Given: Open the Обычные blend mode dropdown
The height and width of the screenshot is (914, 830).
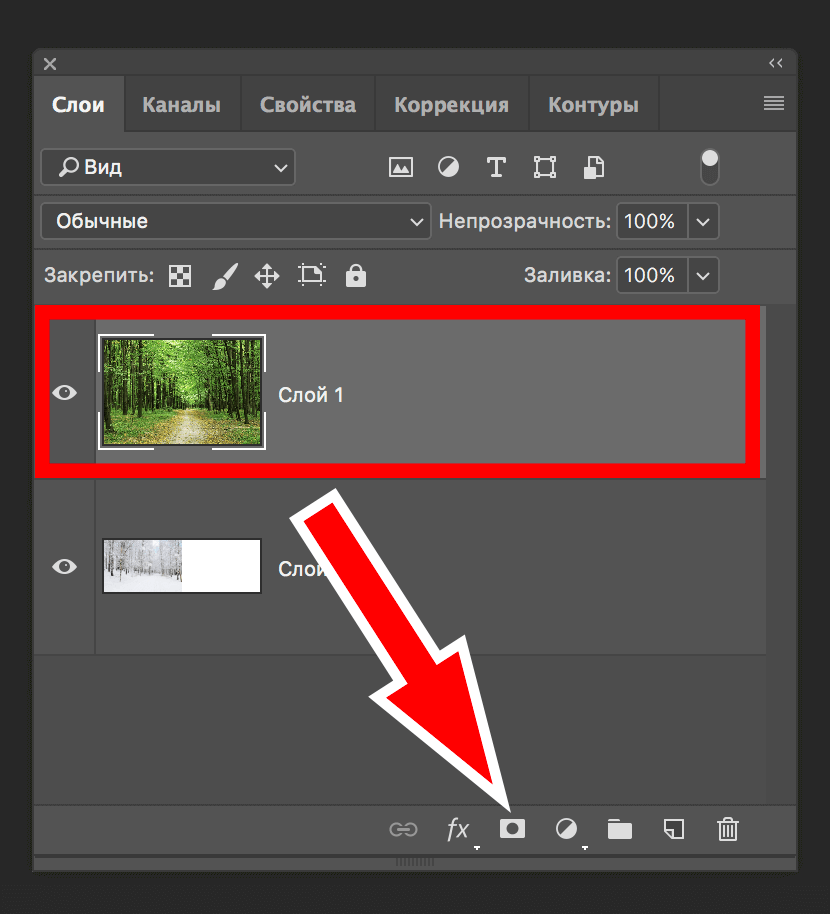Looking at the screenshot, I should click(x=236, y=221).
